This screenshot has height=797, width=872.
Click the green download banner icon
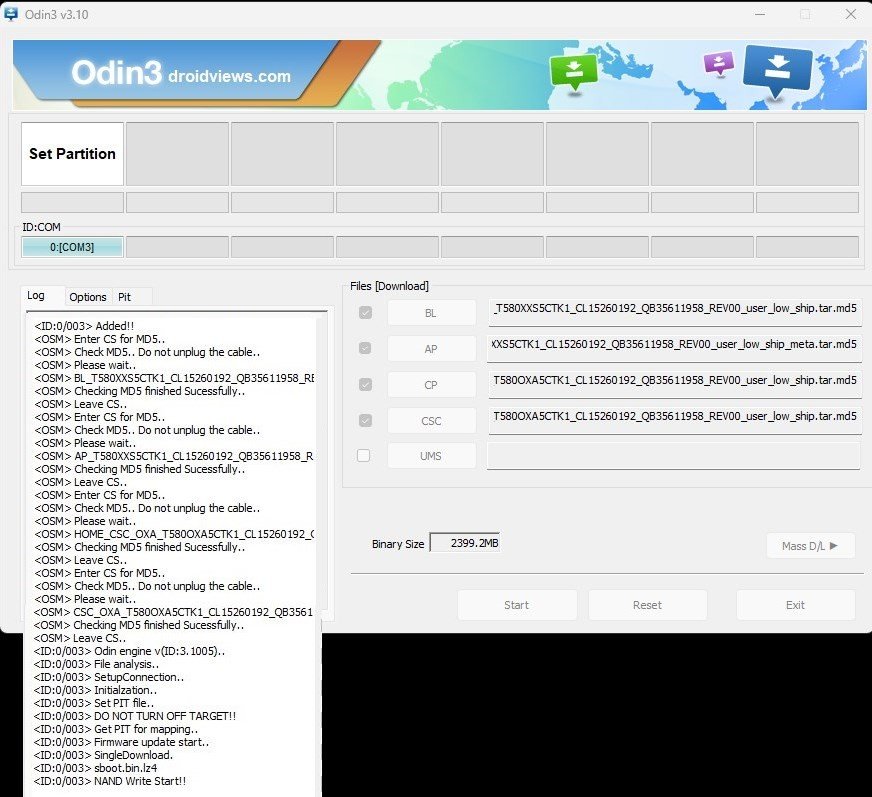[574, 71]
